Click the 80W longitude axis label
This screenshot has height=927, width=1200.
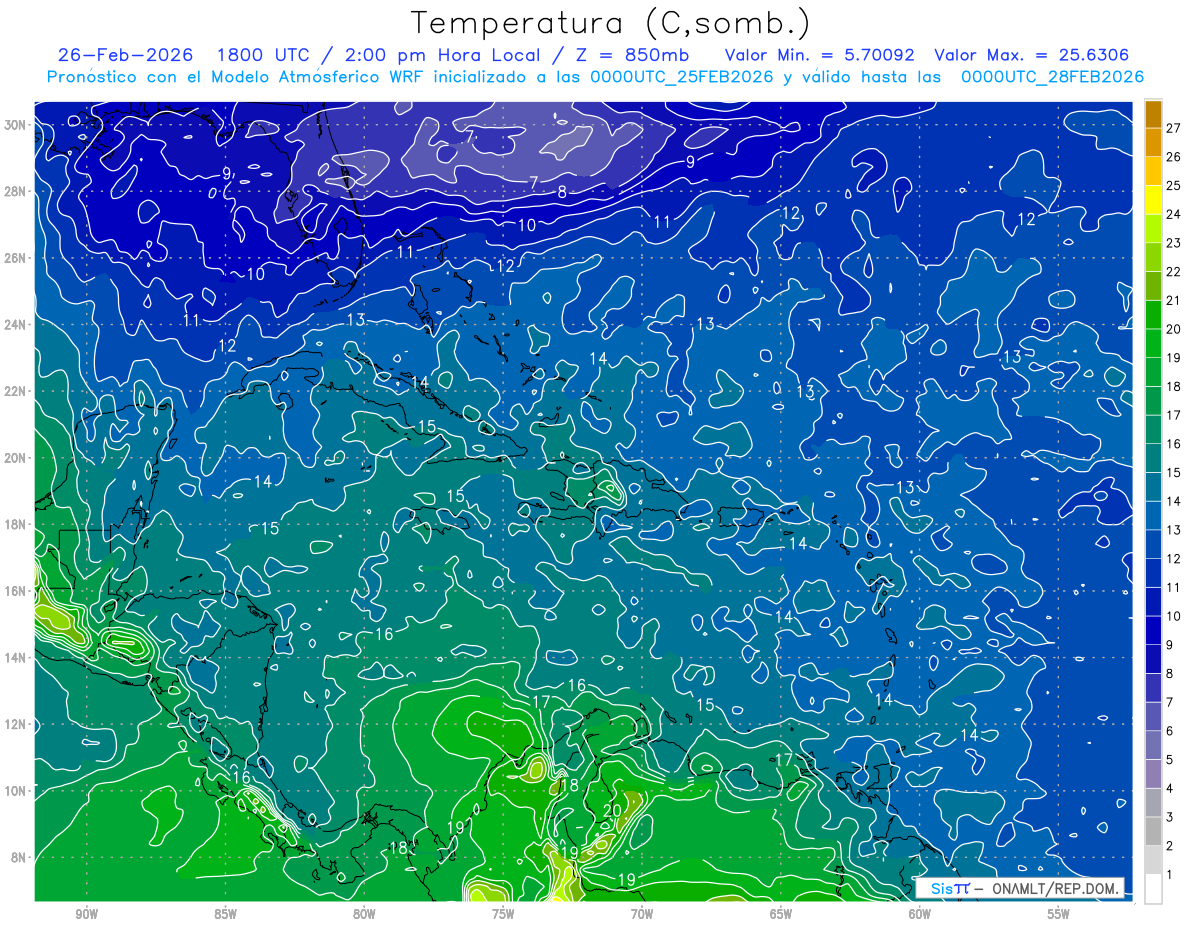pyautogui.click(x=364, y=914)
